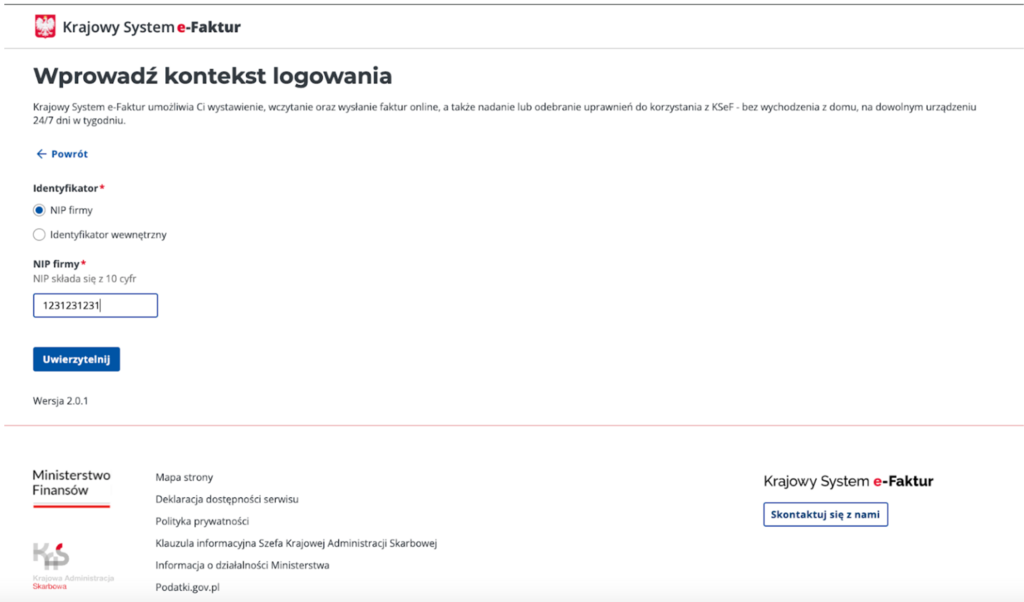Click the Skontaktuj się z nami button
Viewport: 1024px width, 602px height.
pos(825,514)
